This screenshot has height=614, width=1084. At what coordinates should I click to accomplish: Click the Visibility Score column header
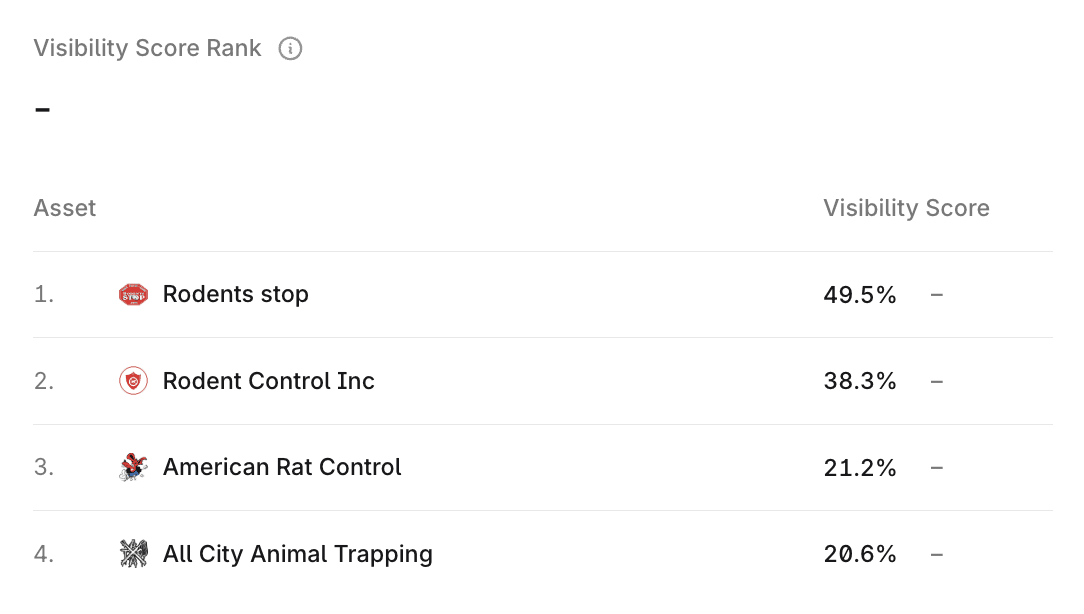pyautogui.click(x=906, y=208)
